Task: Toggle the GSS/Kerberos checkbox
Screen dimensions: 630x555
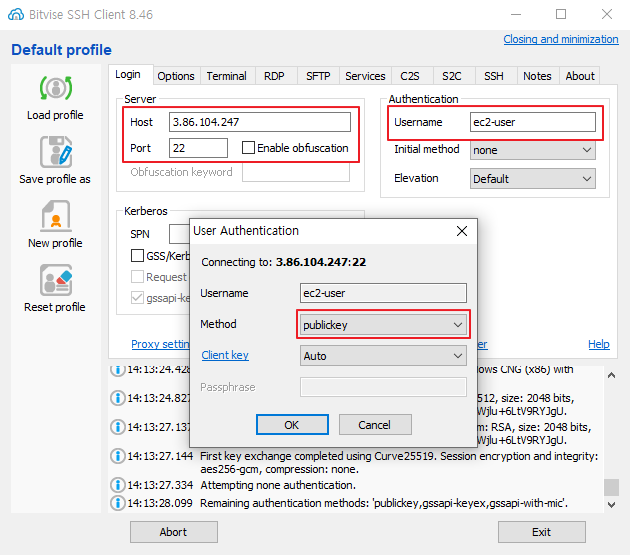Action: tap(137, 256)
